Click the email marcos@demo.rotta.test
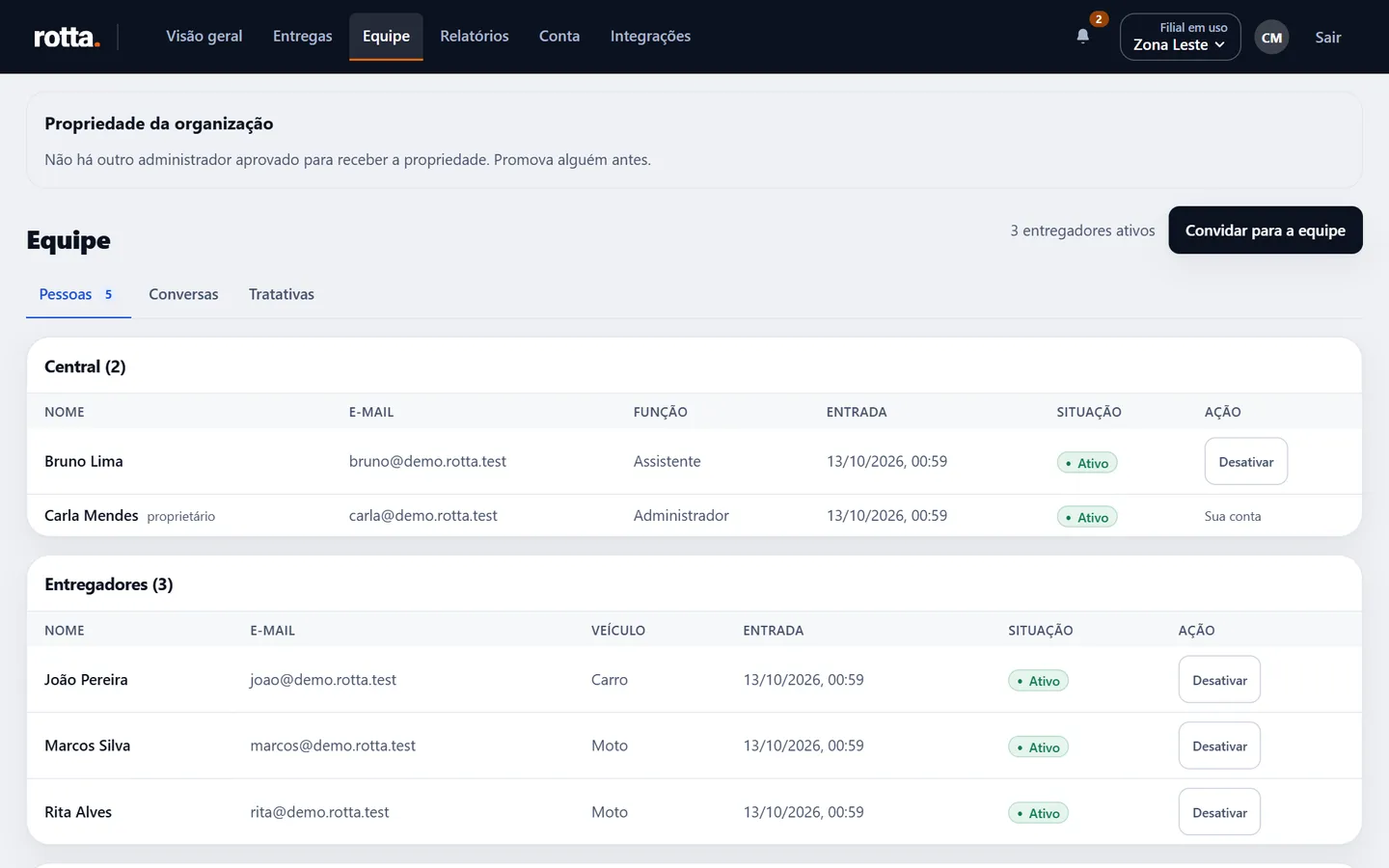 click(333, 746)
